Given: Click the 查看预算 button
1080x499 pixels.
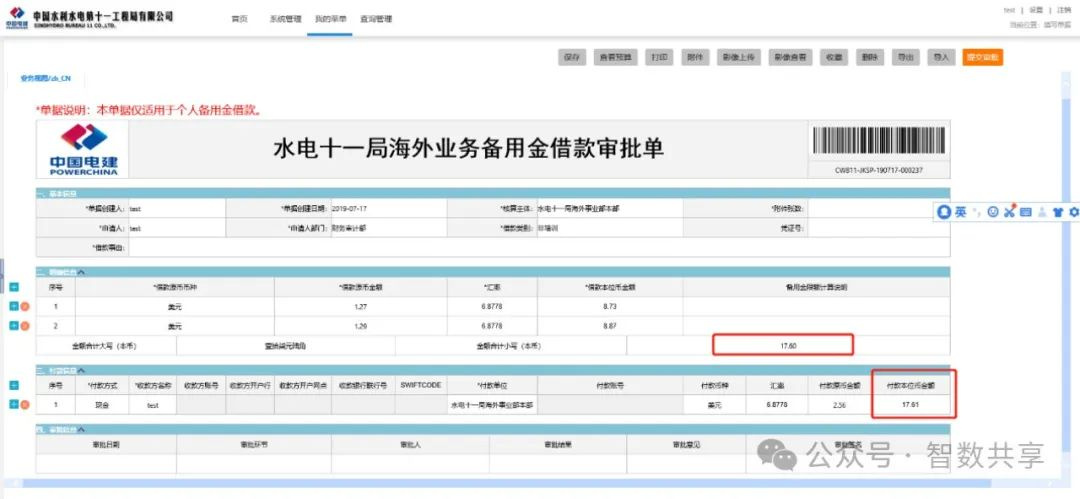Looking at the screenshot, I should click(x=616, y=57).
